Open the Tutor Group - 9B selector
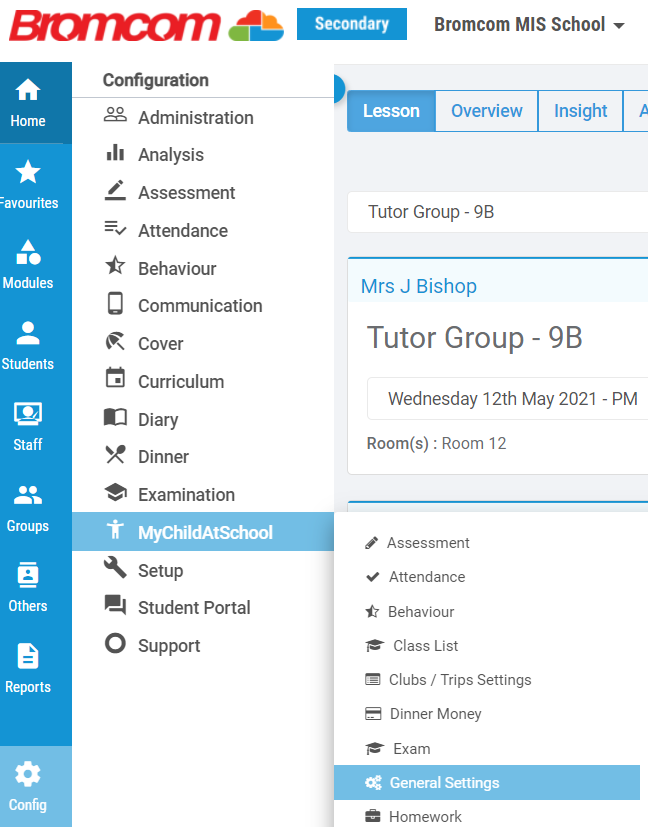Image resolution: width=648 pixels, height=827 pixels. pyautogui.click(x=497, y=212)
